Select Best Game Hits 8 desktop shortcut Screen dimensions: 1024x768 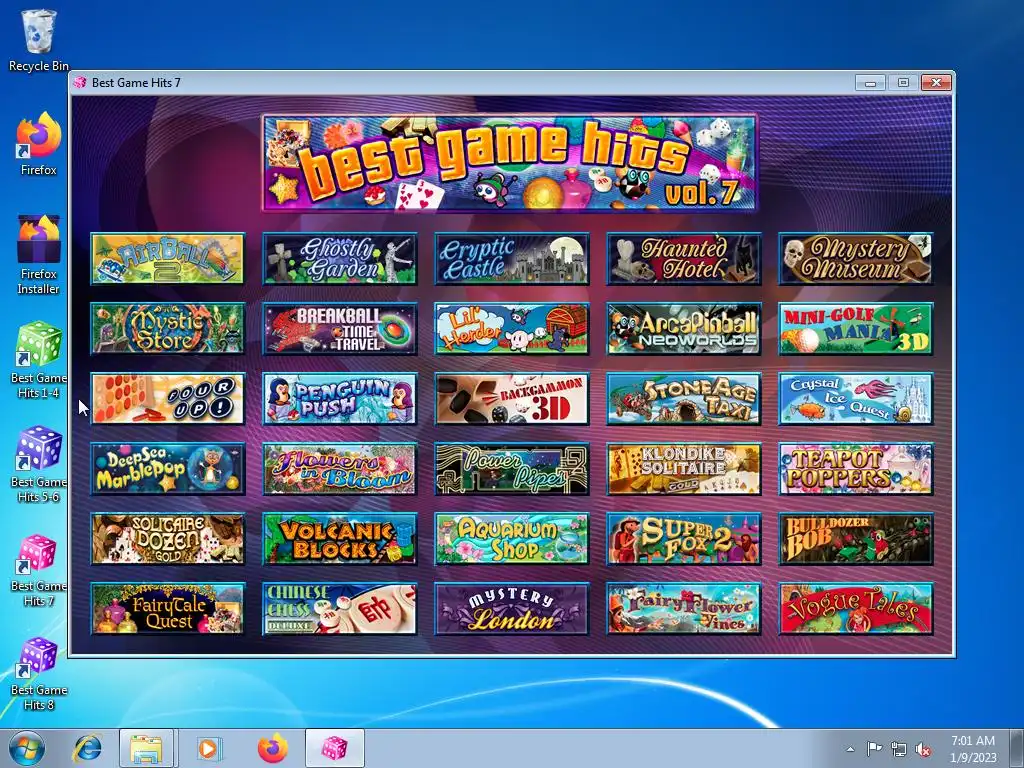click(39, 673)
